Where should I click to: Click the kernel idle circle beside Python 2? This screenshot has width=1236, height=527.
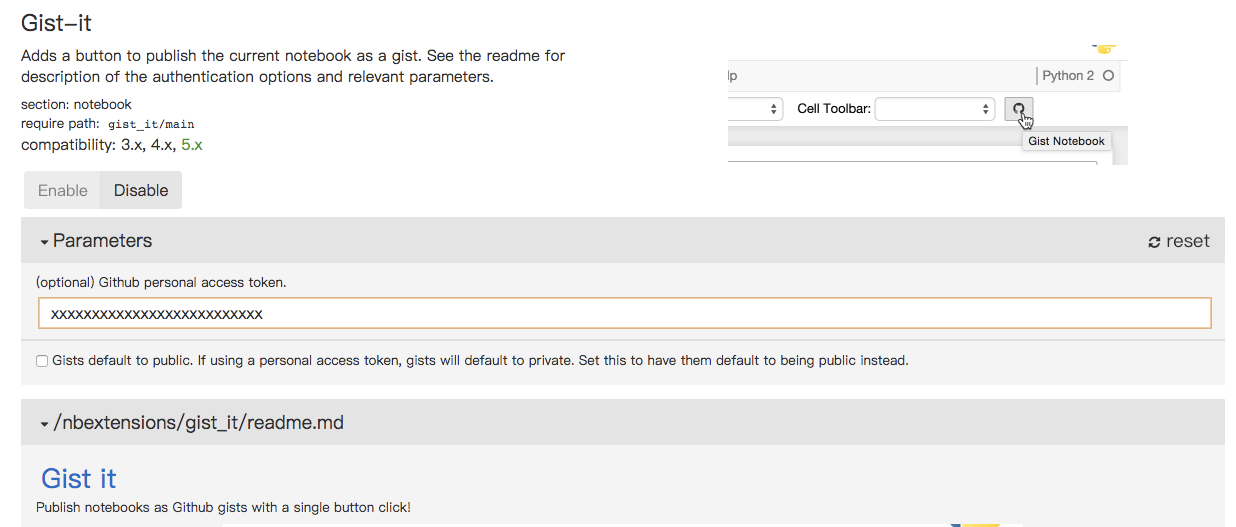[1108, 76]
